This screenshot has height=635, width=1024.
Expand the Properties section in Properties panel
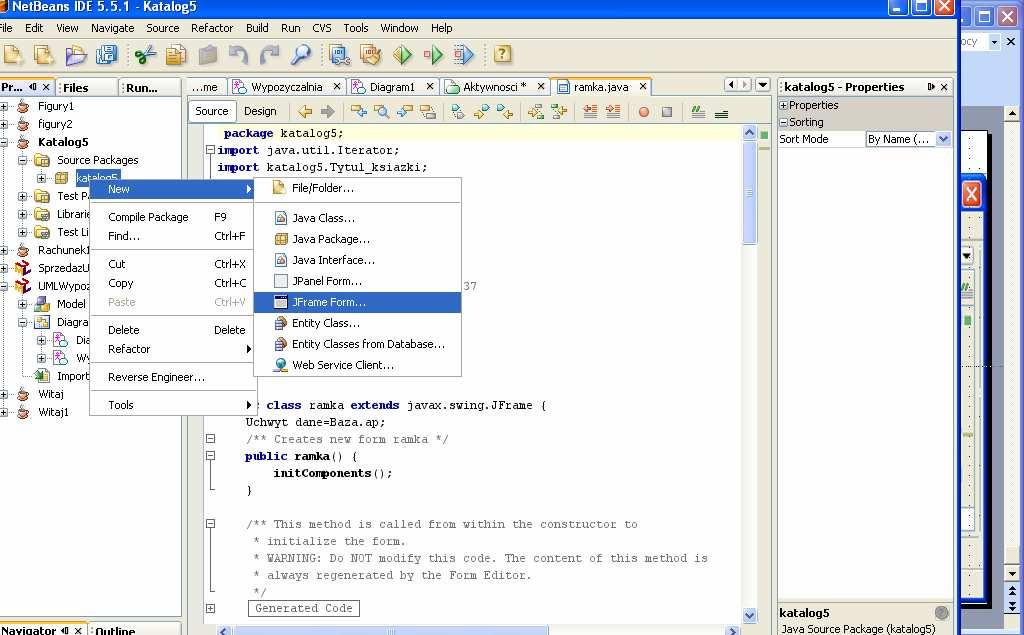pyautogui.click(x=784, y=105)
